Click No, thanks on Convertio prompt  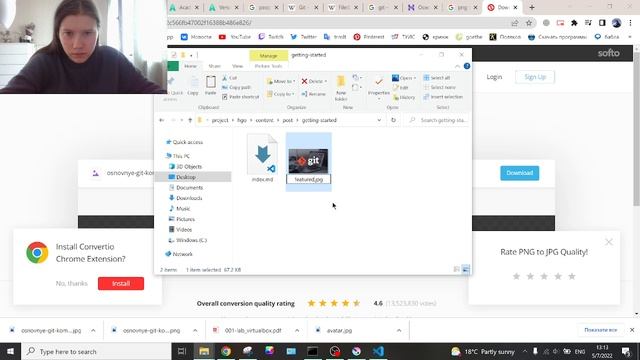coord(71,283)
